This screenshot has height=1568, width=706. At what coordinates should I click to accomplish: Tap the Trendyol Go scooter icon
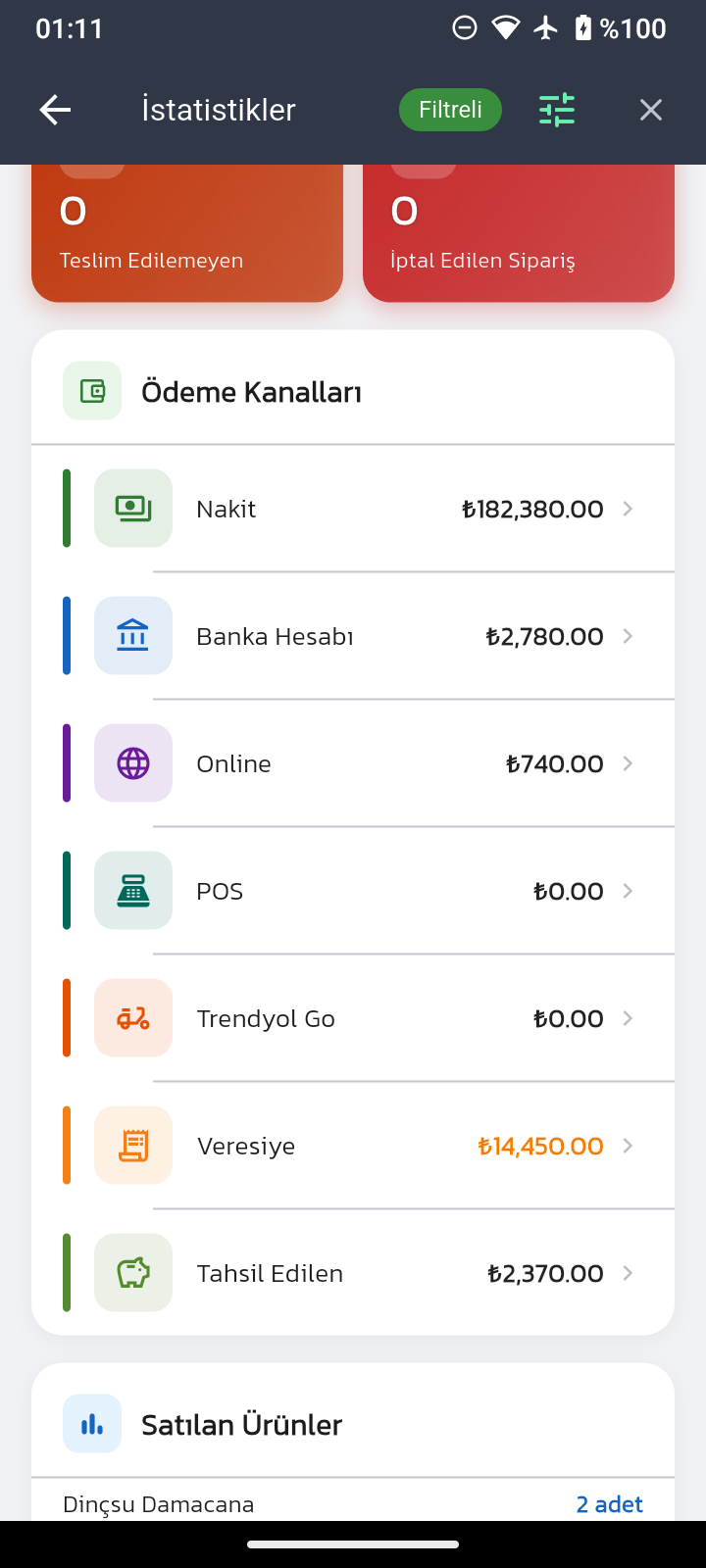point(133,1018)
